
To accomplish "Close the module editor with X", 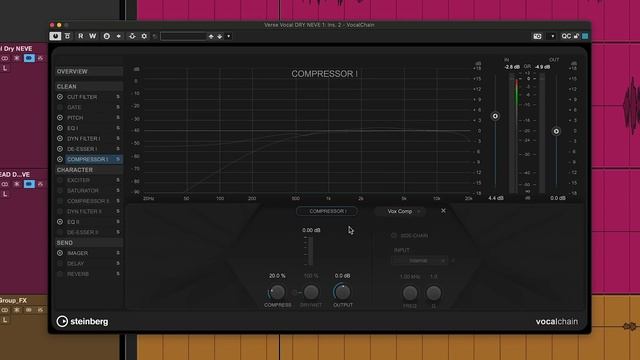I will pos(443,211).
